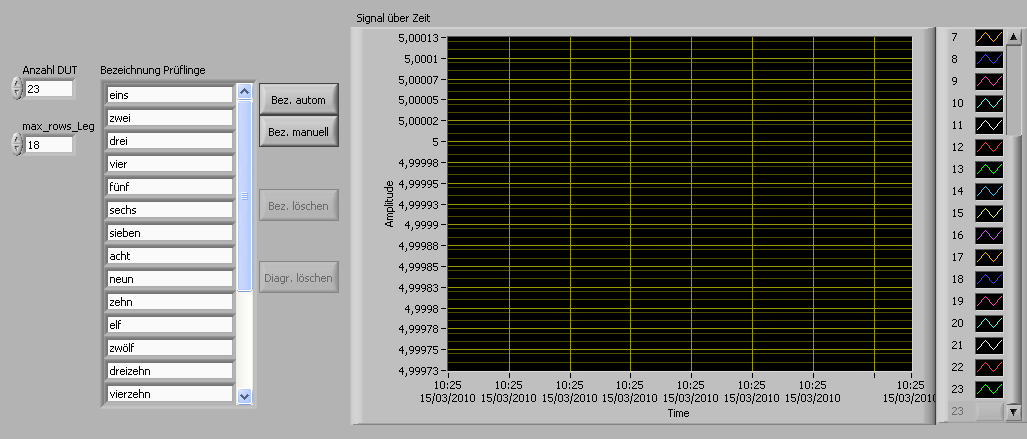Click plot 22 legend line icon

(988, 367)
